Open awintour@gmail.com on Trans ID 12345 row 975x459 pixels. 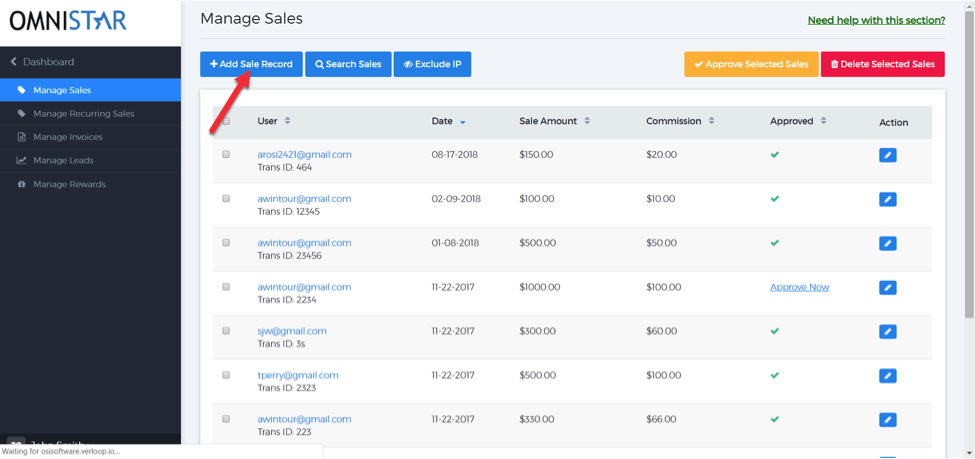coord(304,199)
